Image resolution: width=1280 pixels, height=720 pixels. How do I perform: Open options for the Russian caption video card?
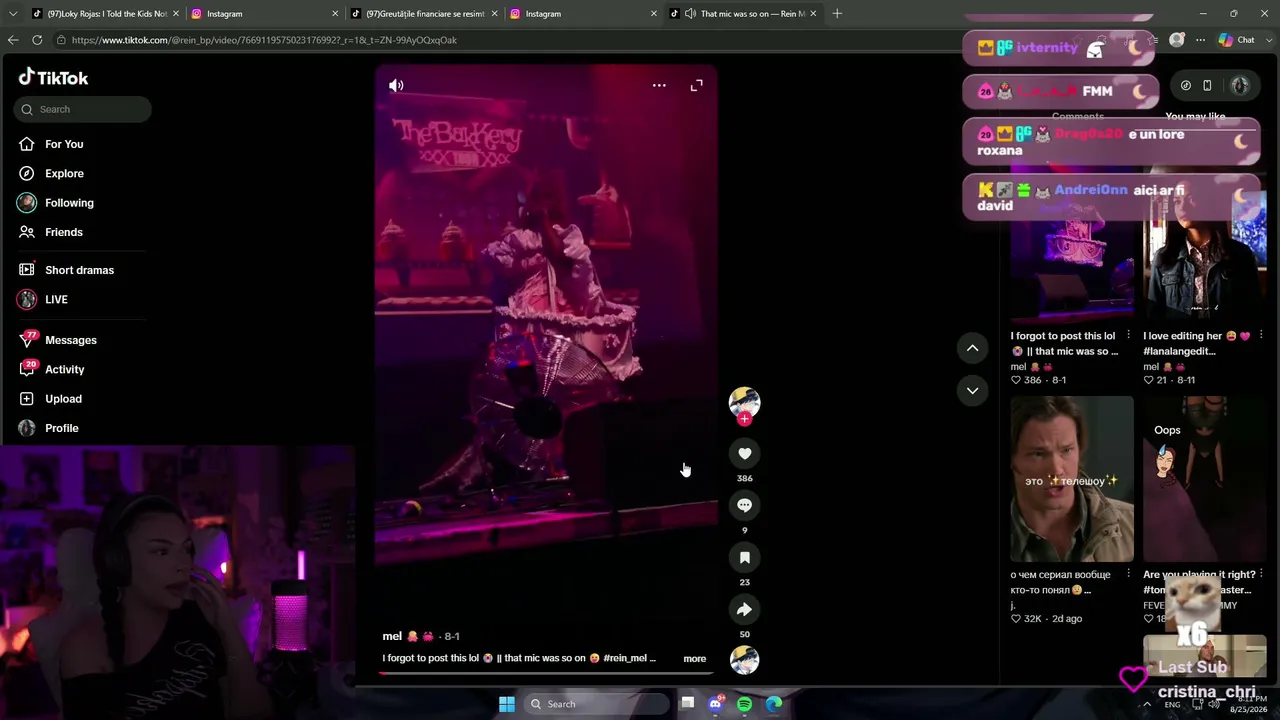[1128, 574]
